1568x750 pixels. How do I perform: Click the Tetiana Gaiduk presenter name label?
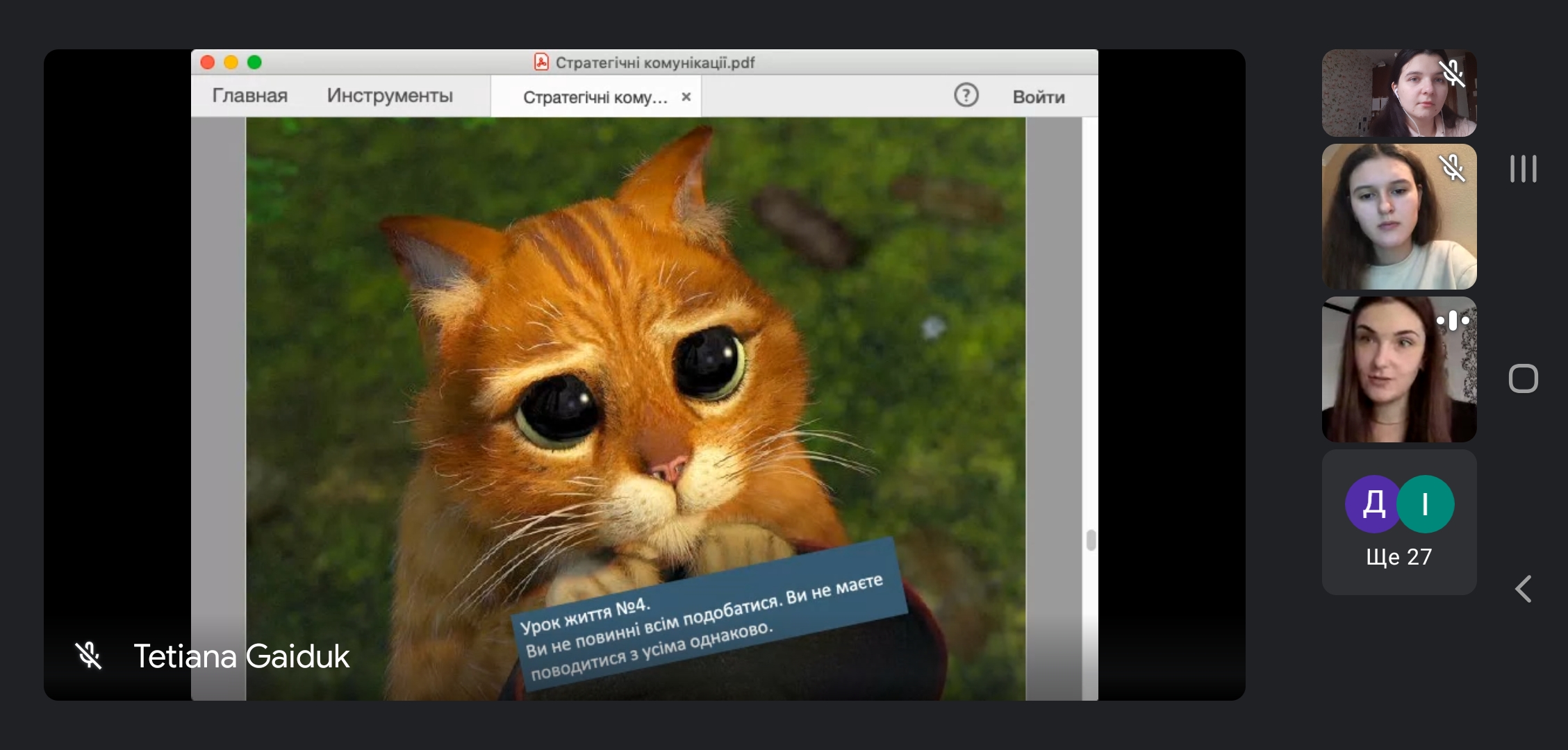(x=241, y=656)
